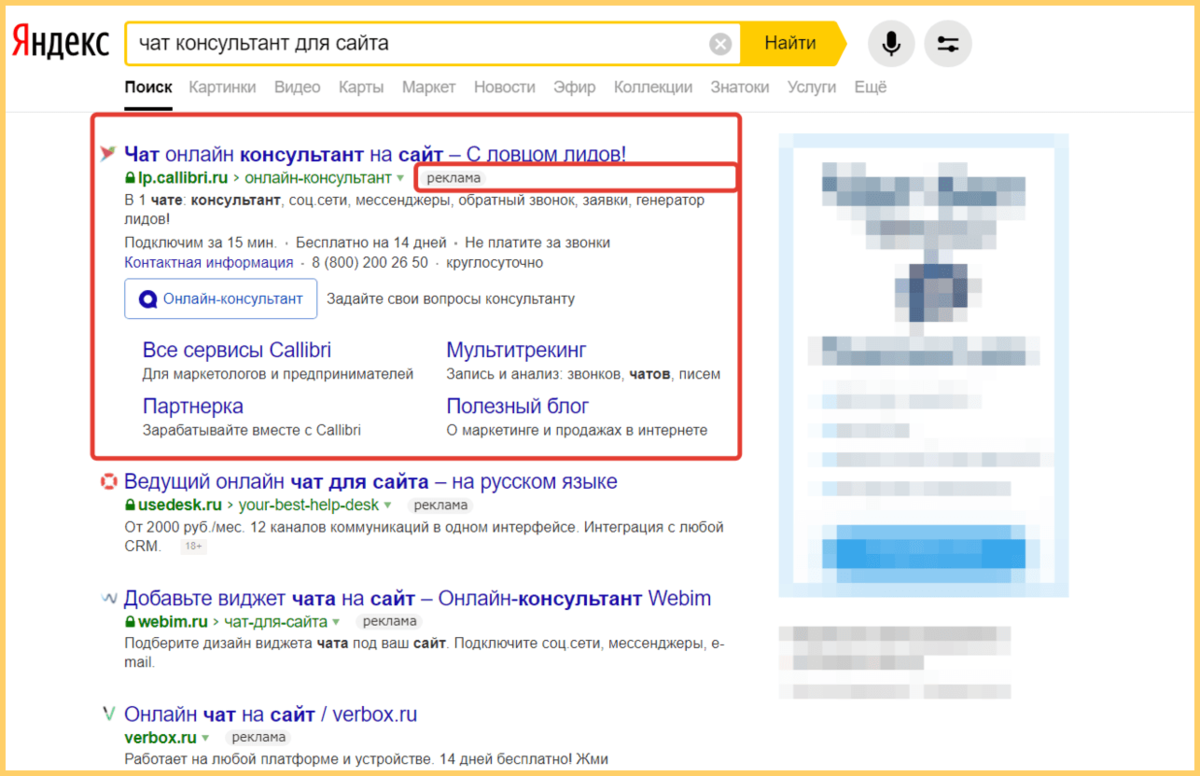Click the lock icon before usedesk.ru
This screenshot has width=1200, height=776.
[x=130, y=505]
